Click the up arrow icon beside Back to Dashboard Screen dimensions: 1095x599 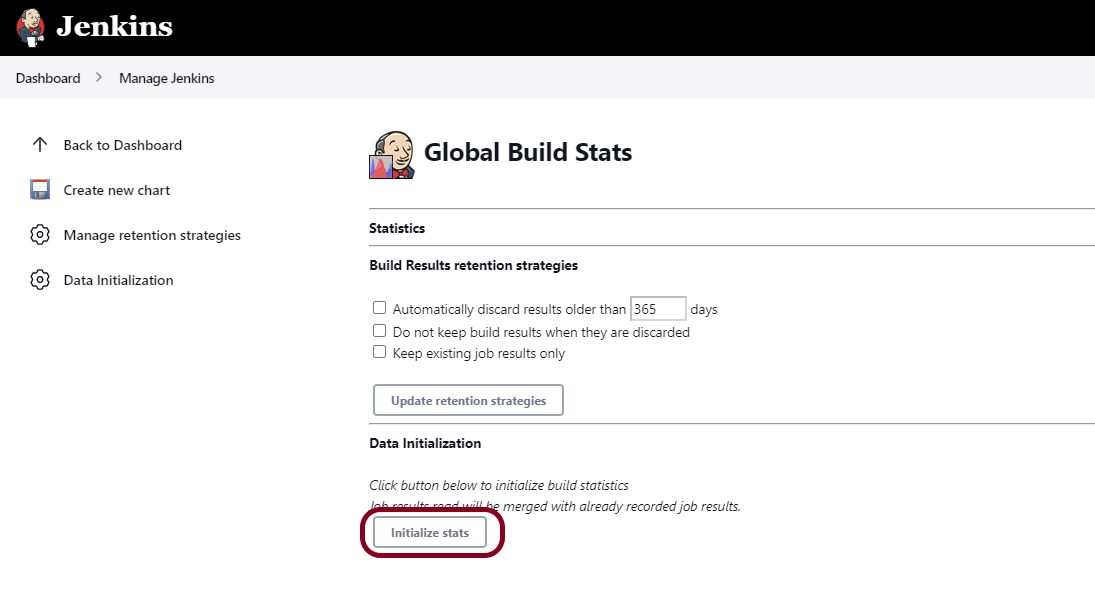pos(40,145)
